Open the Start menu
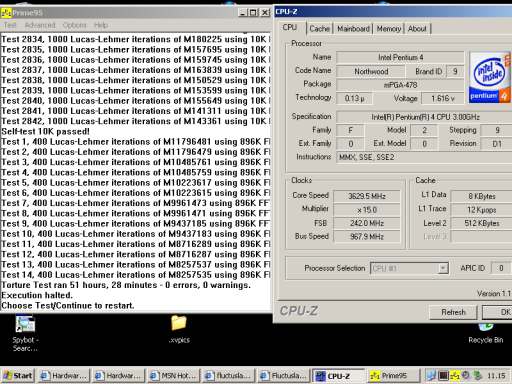Image resolution: width=512 pixels, height=384 pixels. pos(18,376)
